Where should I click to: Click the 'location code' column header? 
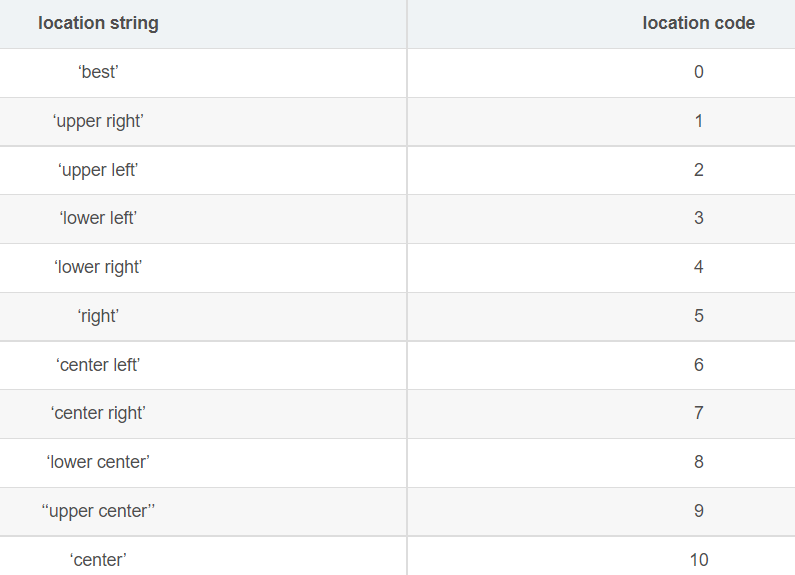[698, 23]
